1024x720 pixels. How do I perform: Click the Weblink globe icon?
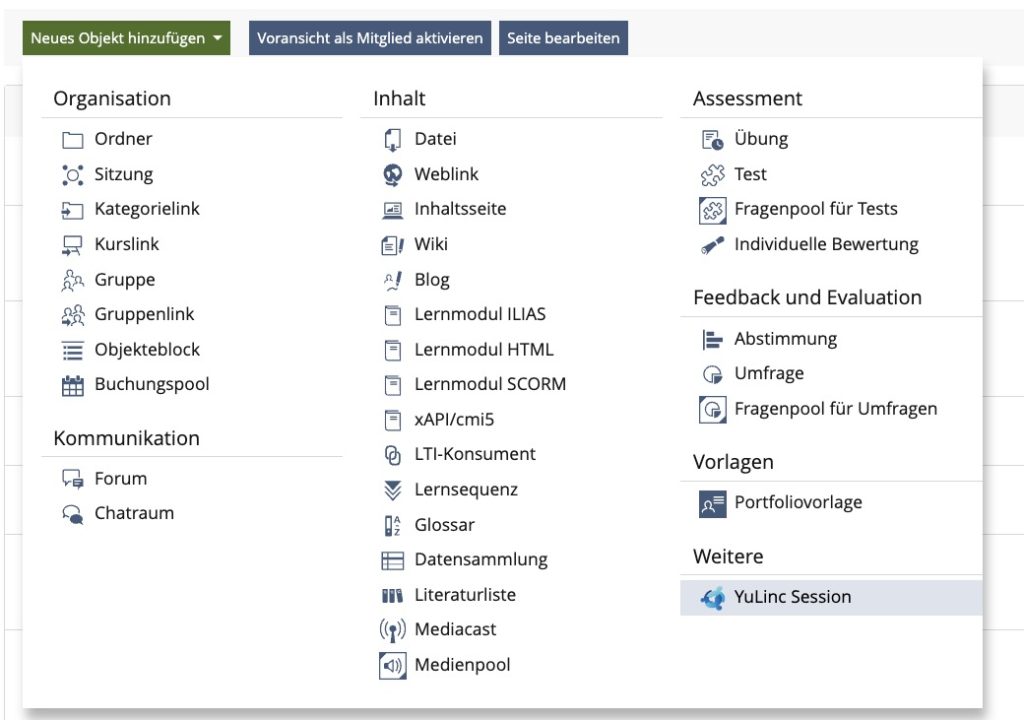pos(392,175)
